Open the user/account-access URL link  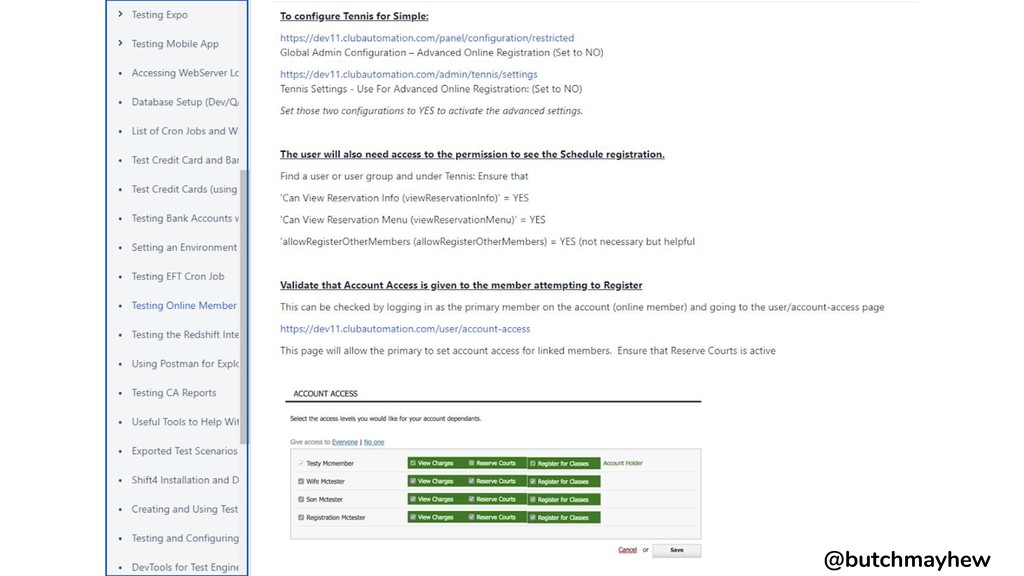click(x=405, y=328)
